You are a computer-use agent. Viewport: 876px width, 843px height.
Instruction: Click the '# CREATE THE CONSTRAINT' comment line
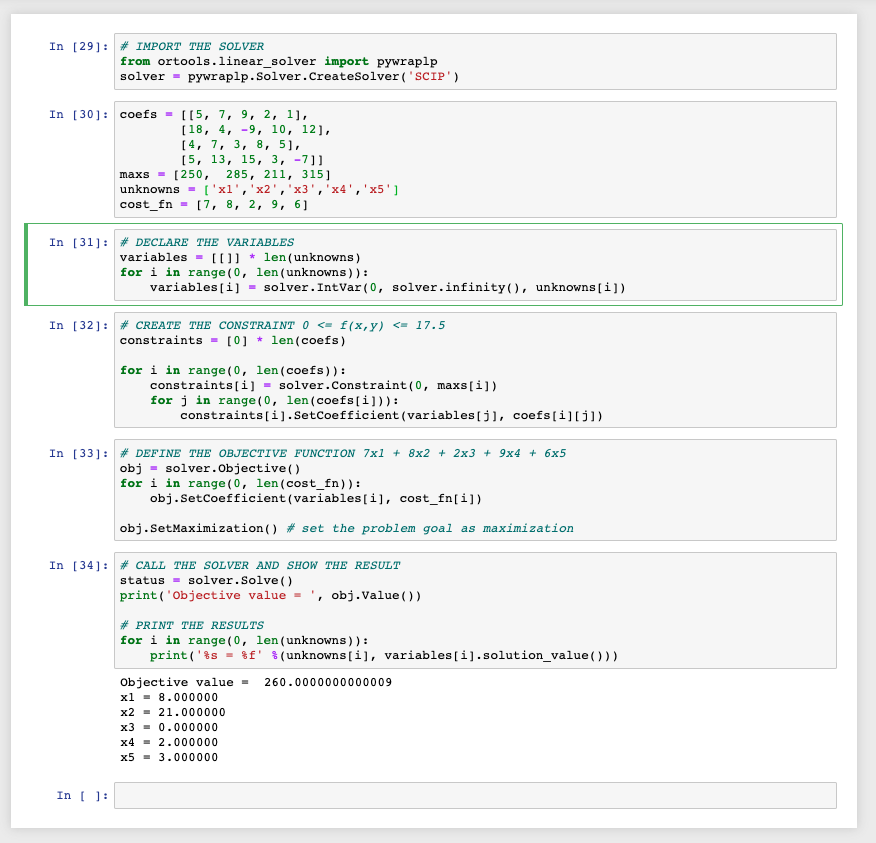coord(282,325)
